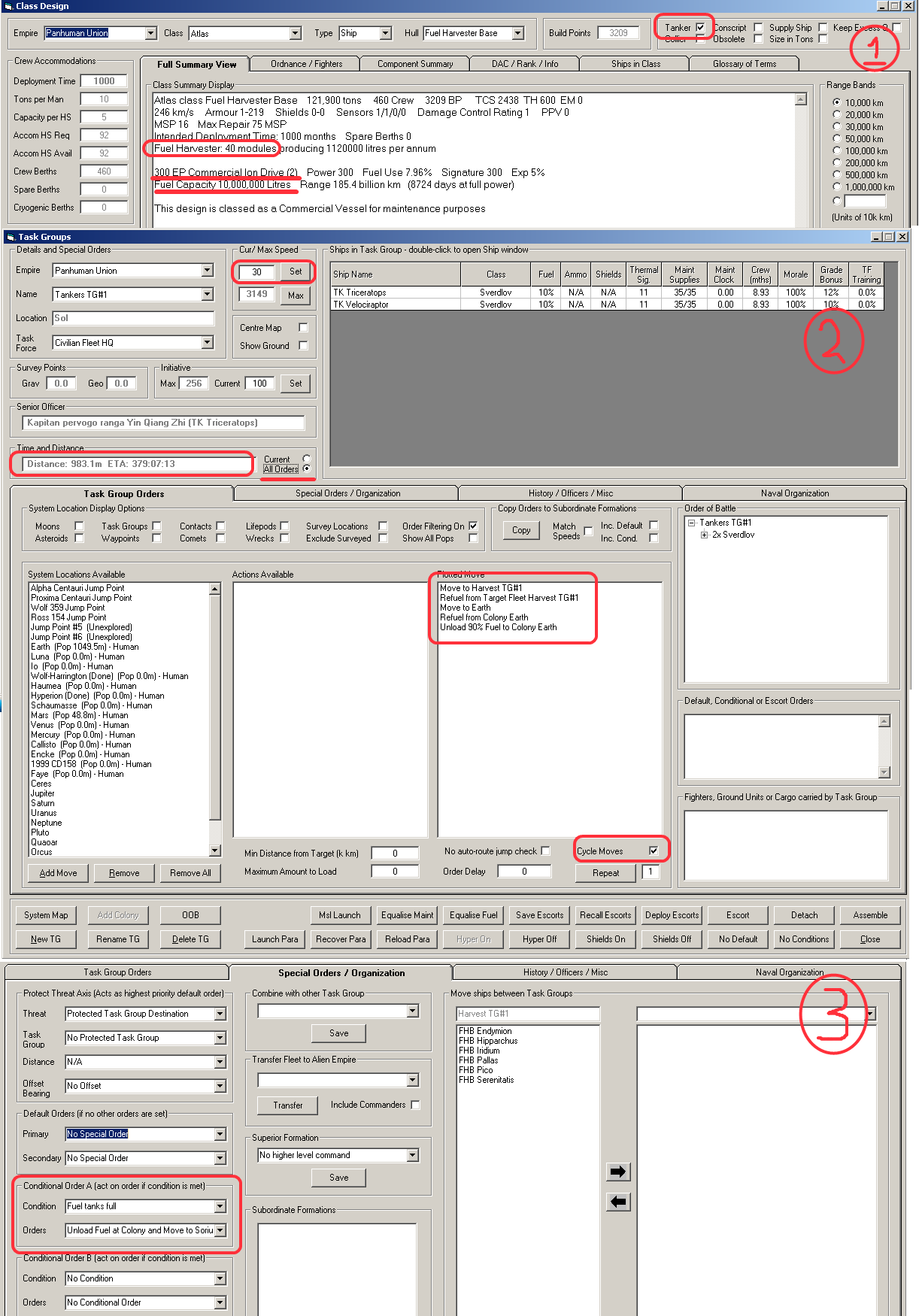Screen dimensions: 919x1316
Task: Select the All Orders radio button
Action: click(307, 468)
